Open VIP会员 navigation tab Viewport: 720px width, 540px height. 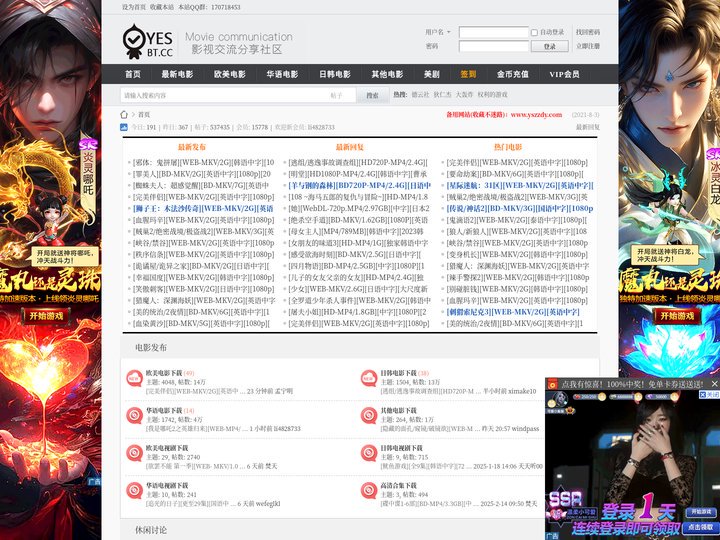point(564,74)
